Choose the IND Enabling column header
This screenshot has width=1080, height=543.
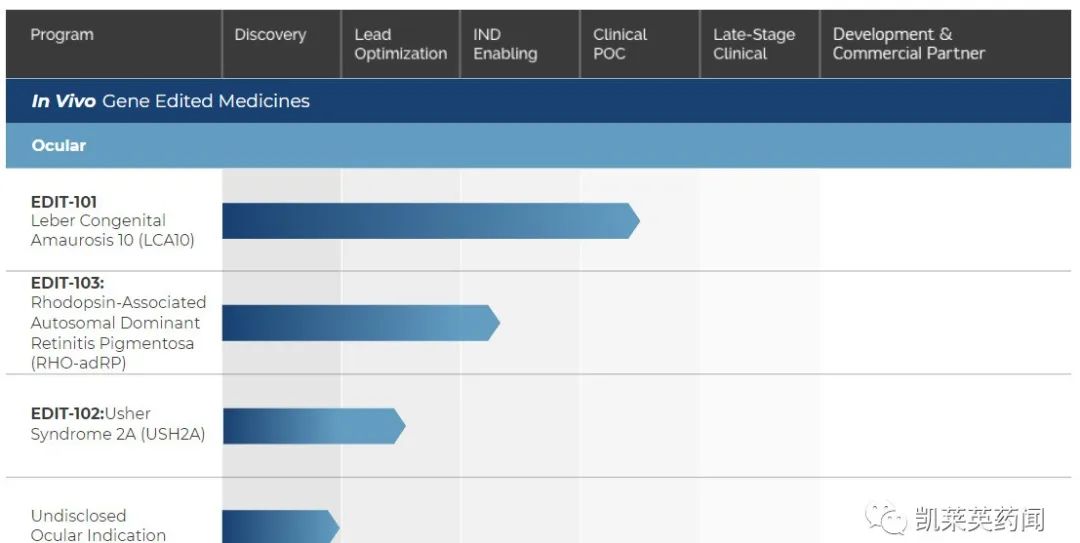point(505,44)
